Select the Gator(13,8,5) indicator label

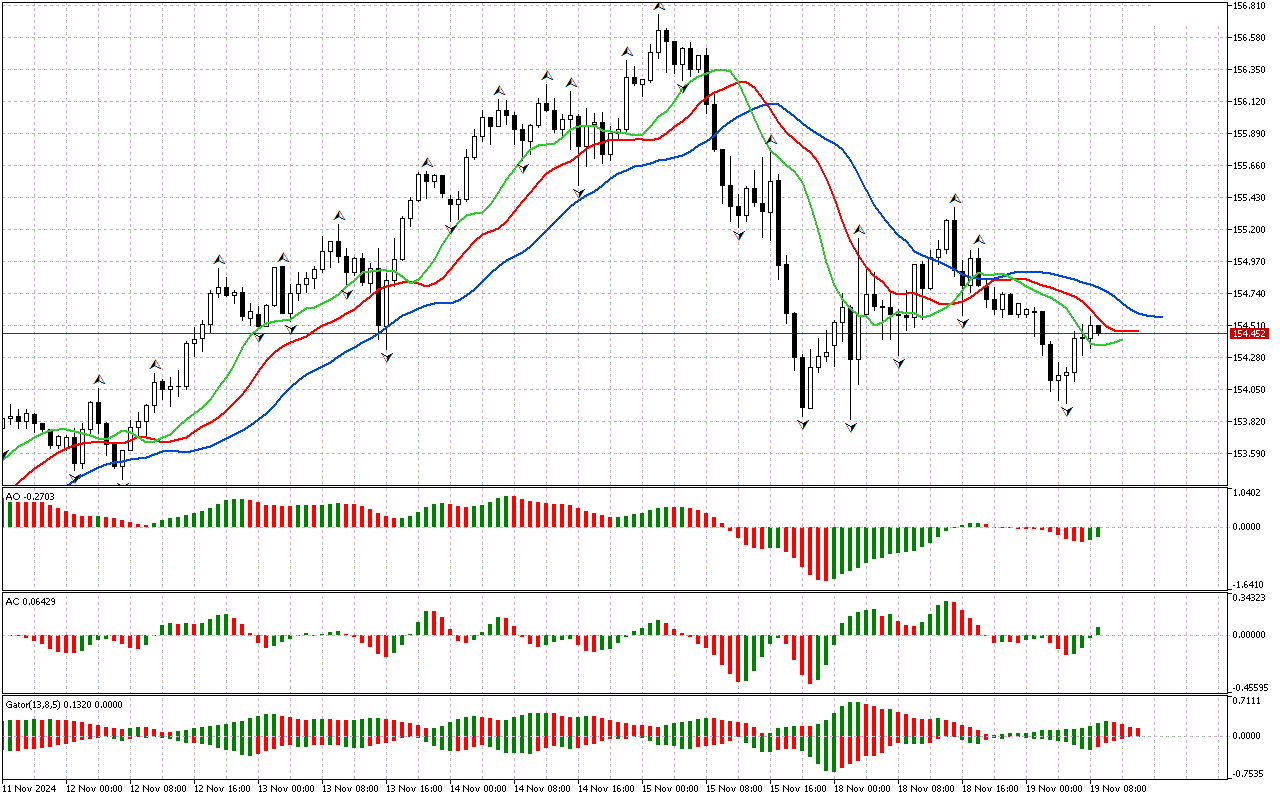(x=64, y=704)
